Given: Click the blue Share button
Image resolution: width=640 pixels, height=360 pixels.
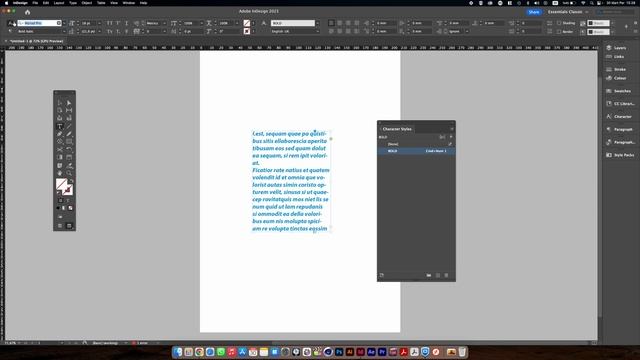Looking at the screenshot, I should 534,12.
